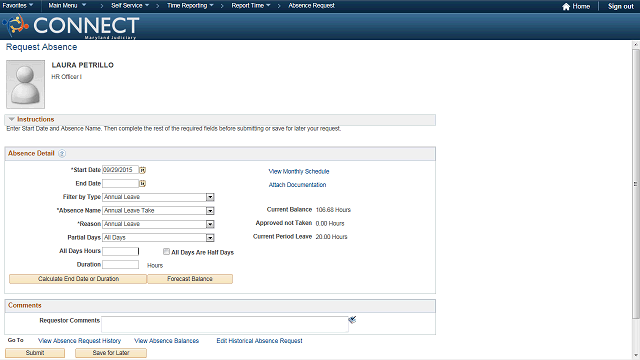Viewport: 640px width, 360px height.
Task: Open the Main Menu dropdown
Action: 67,6
